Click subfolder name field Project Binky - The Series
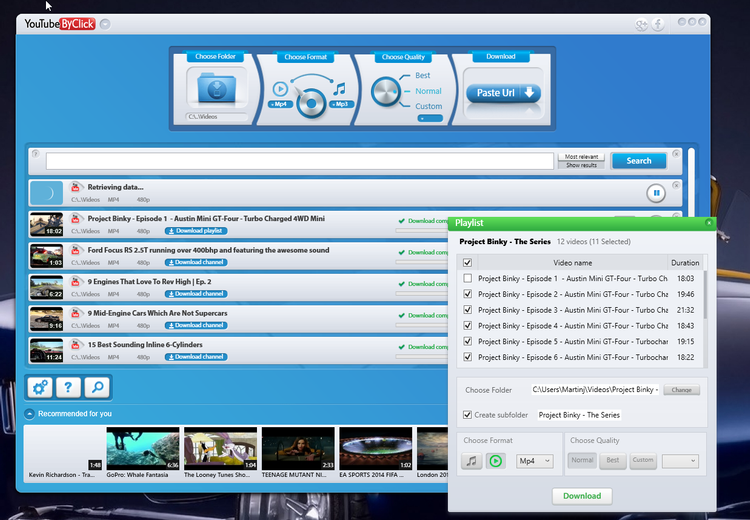 579,415
